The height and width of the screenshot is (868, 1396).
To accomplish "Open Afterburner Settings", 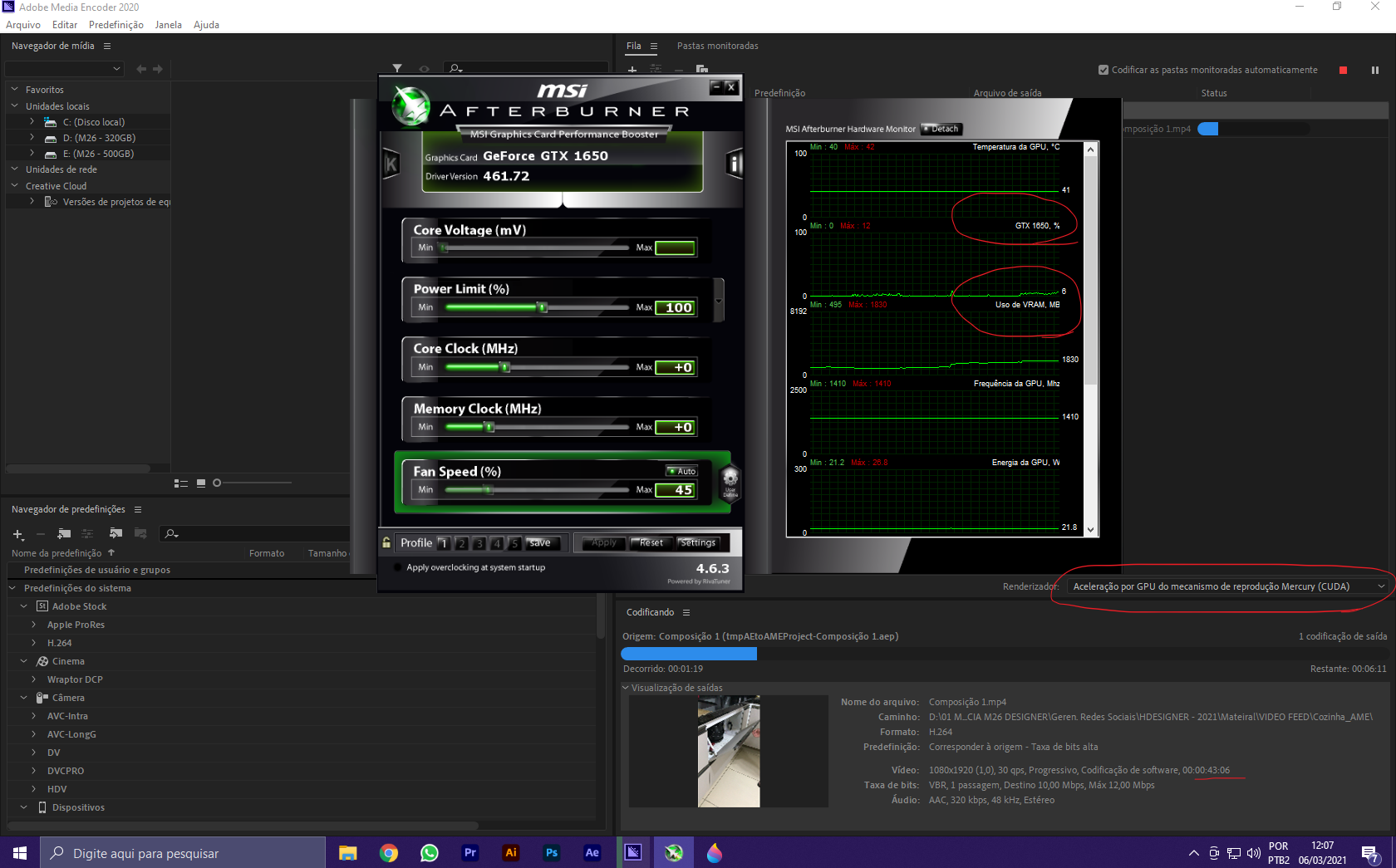I will point(698,543).
